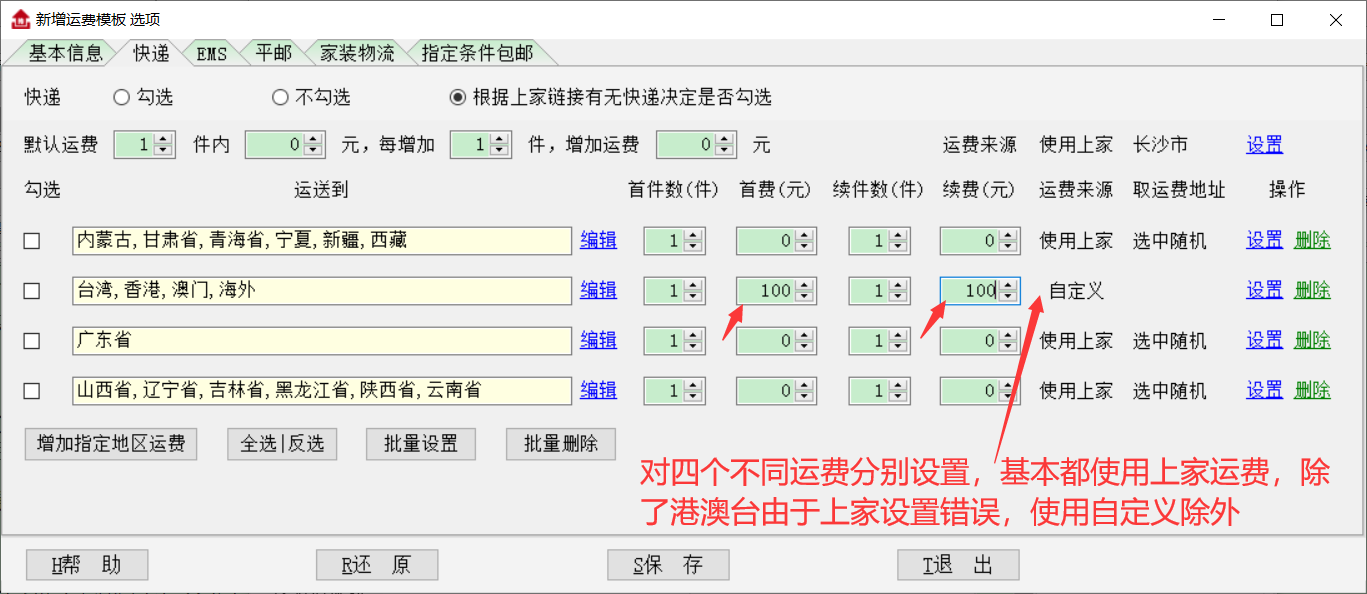
Task: Increase continuation fee for Taiwan row
Action: [1009, 286]
